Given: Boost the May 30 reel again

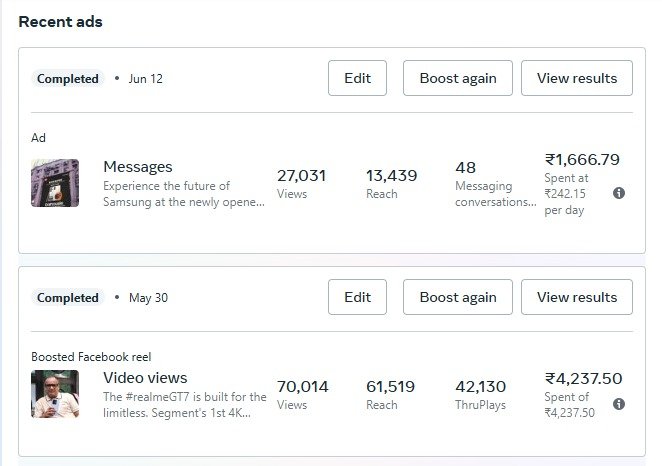Looking at the screenshot, I should coord(457,297).
